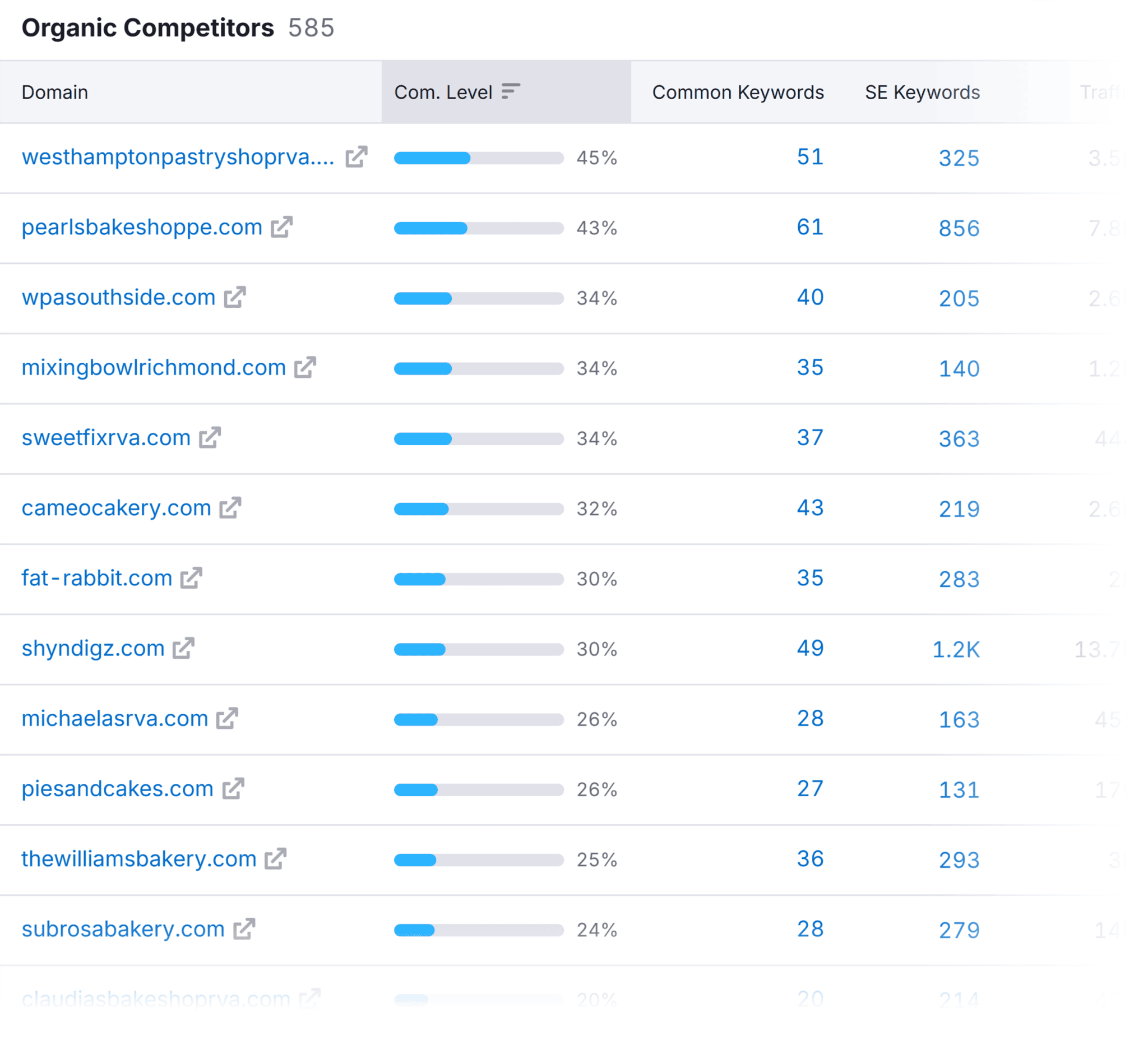Image resolution: width=1148 pixels, height=1040 pixels.
Task: Click thewilliamsbakery.com domain link
Action: [139, 859]
